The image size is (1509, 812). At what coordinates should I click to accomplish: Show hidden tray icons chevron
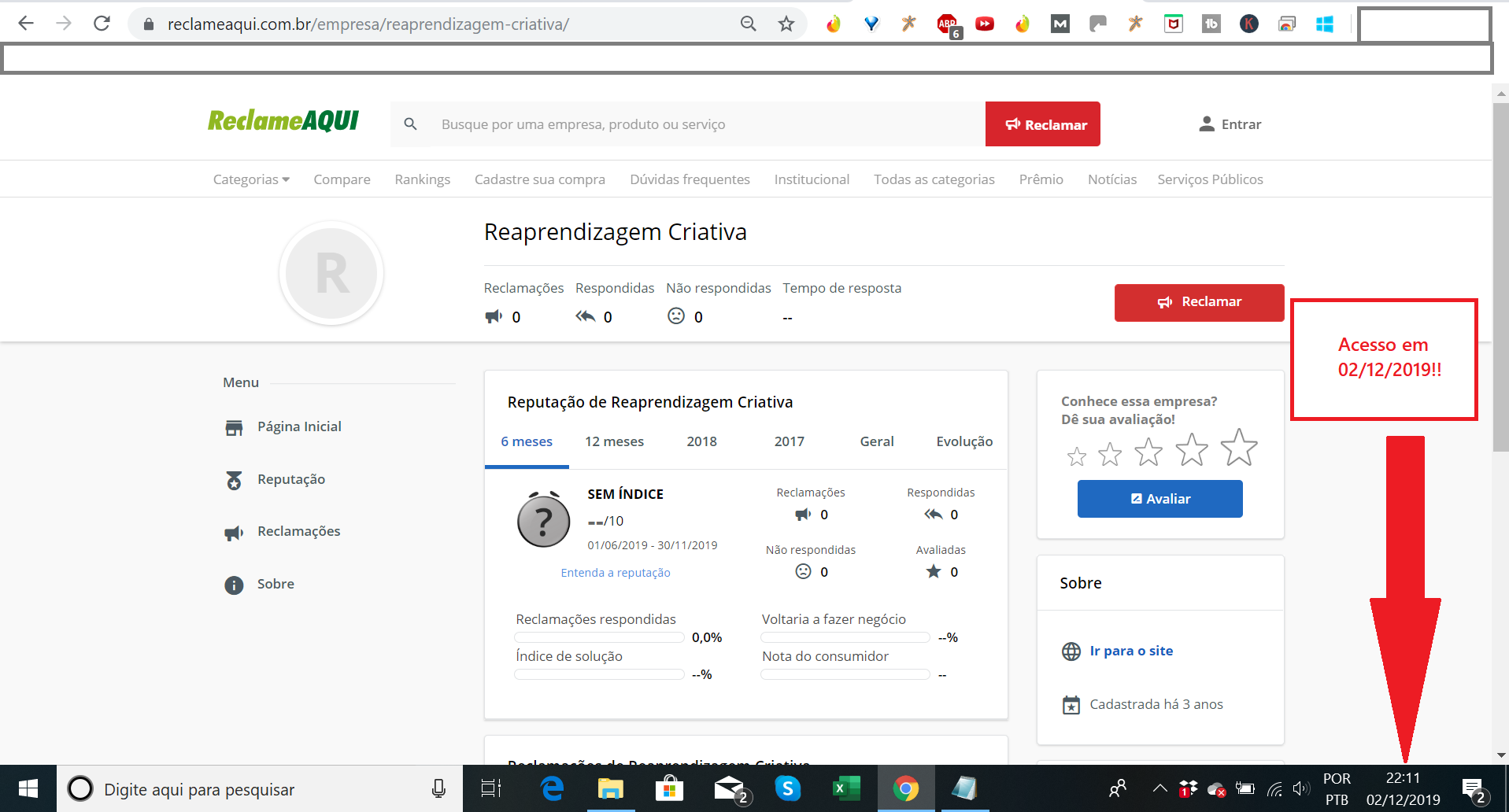1159,788
